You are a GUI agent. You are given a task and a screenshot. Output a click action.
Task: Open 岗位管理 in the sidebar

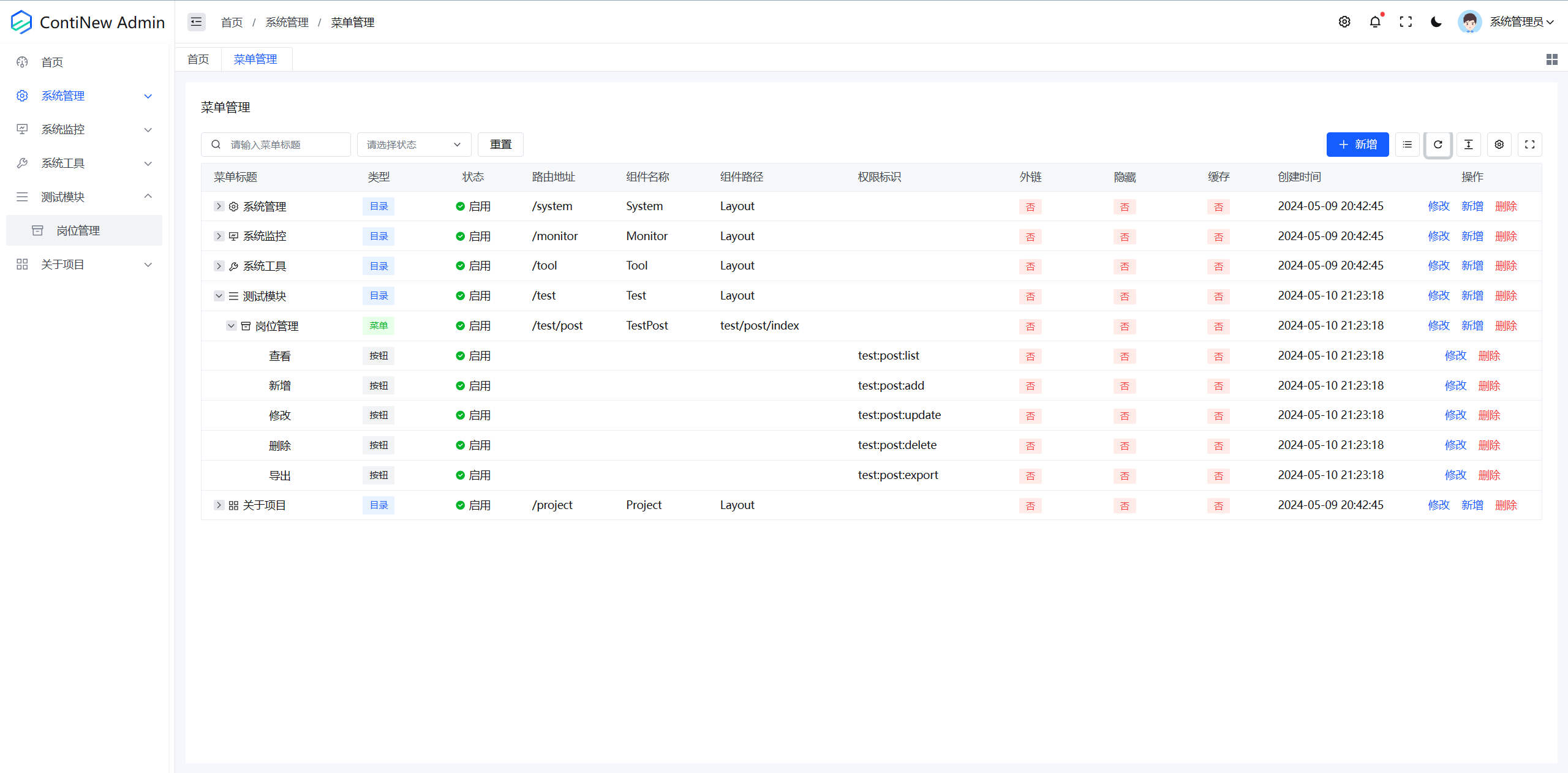(85, 230)
